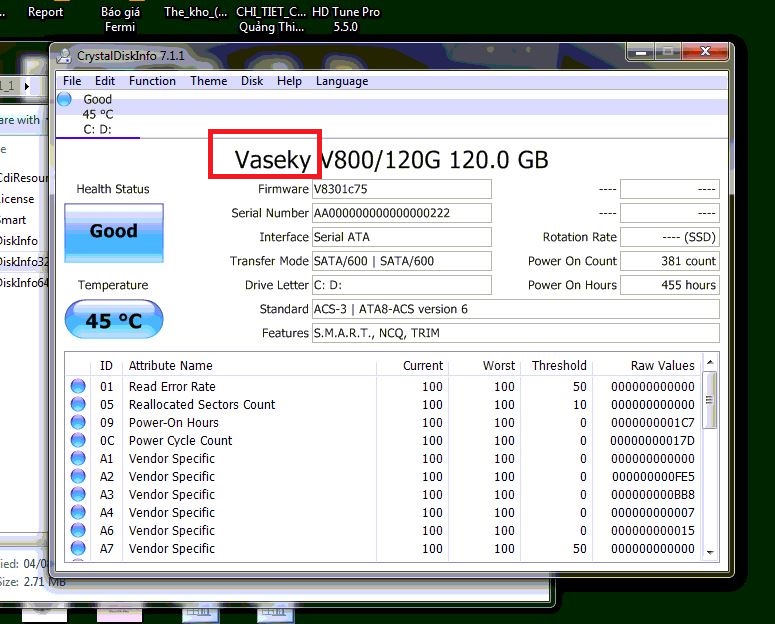Open the File menu
Viewport: 775px width, 624px height.
pos(72,81)
